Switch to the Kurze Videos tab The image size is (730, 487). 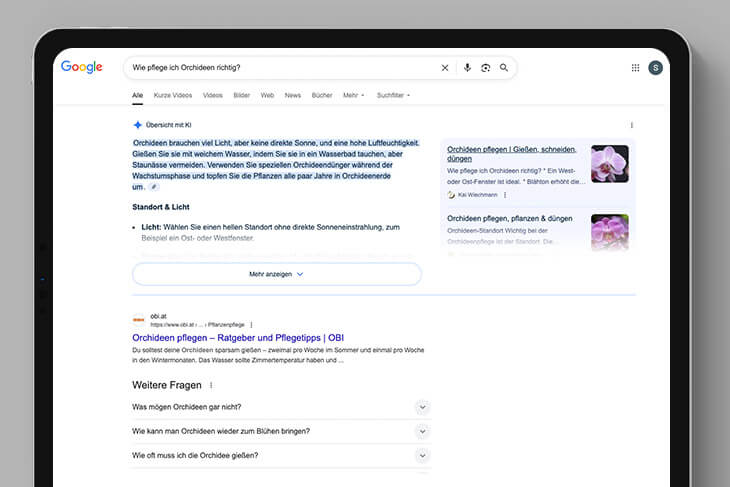pos(173,95)
